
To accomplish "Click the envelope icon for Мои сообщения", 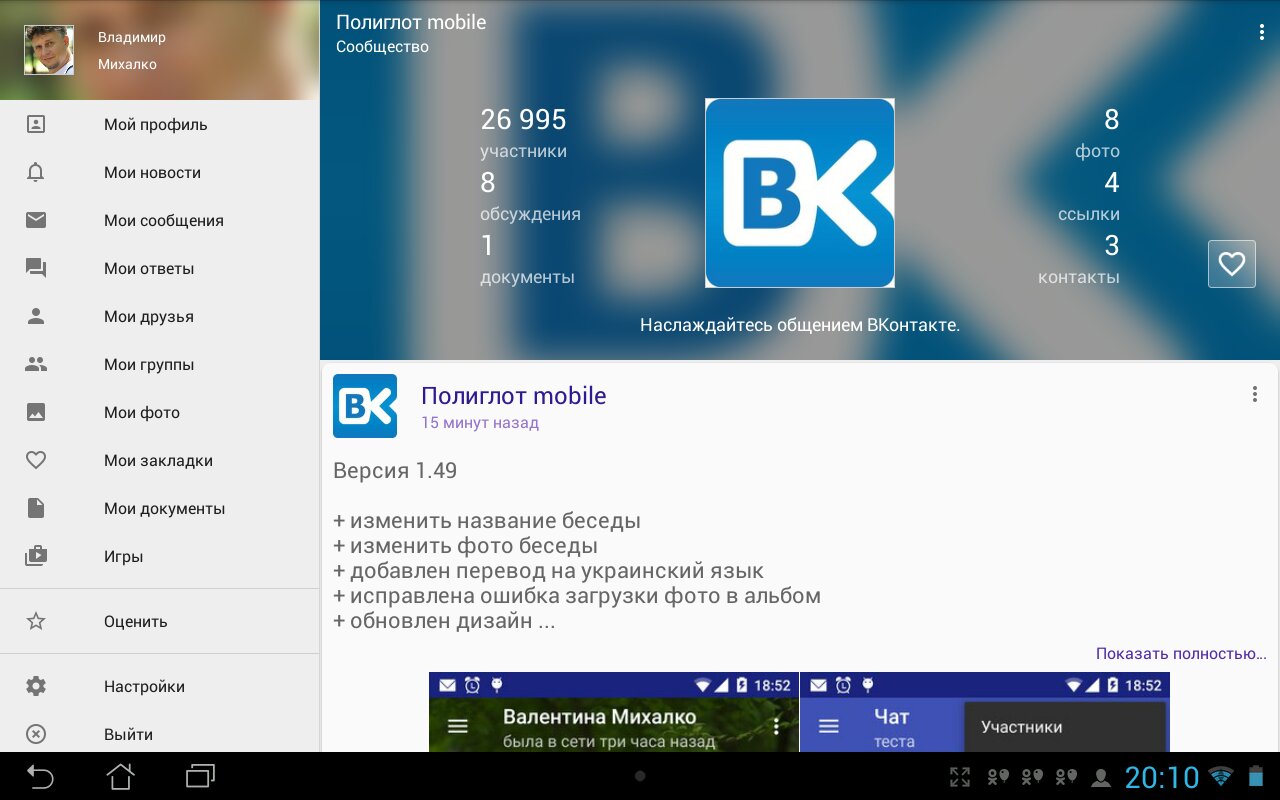I will (36, 221).
